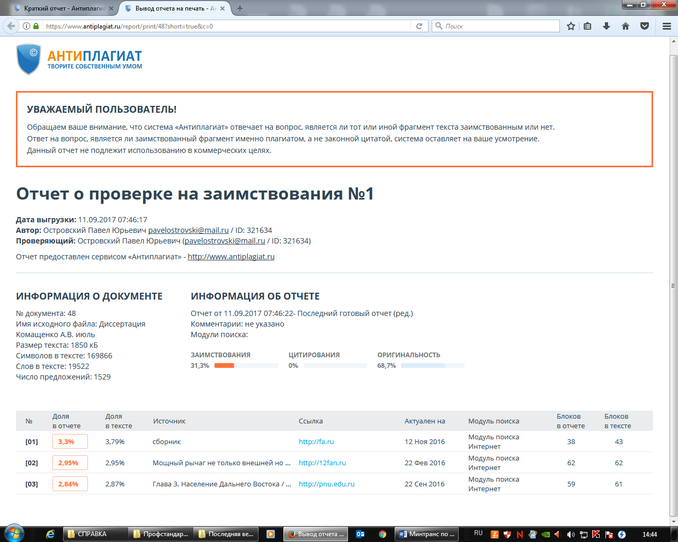Launch Internet Explorer from taskbar

pos(51,534)
